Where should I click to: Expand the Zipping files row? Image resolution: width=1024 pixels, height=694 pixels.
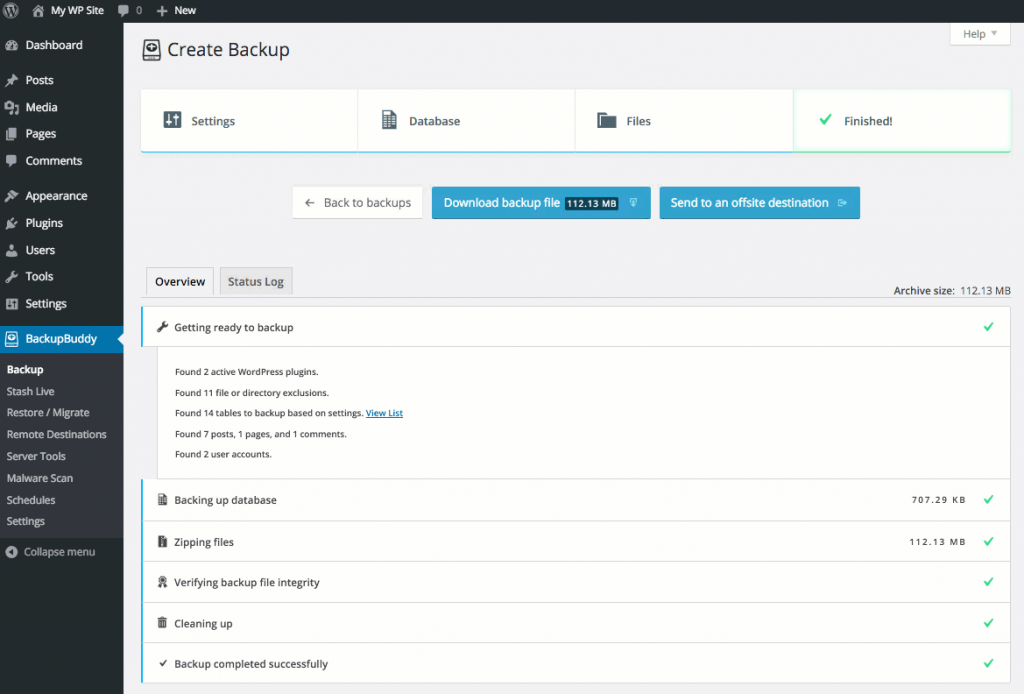tap(204, 542)
